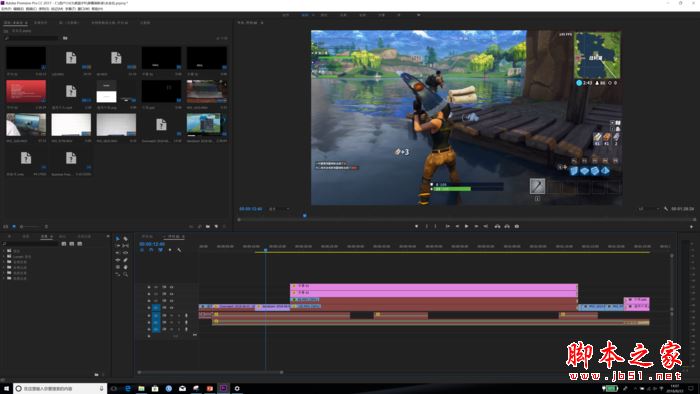
Task: Toggle snap in timeline
Action: (151, 250)
